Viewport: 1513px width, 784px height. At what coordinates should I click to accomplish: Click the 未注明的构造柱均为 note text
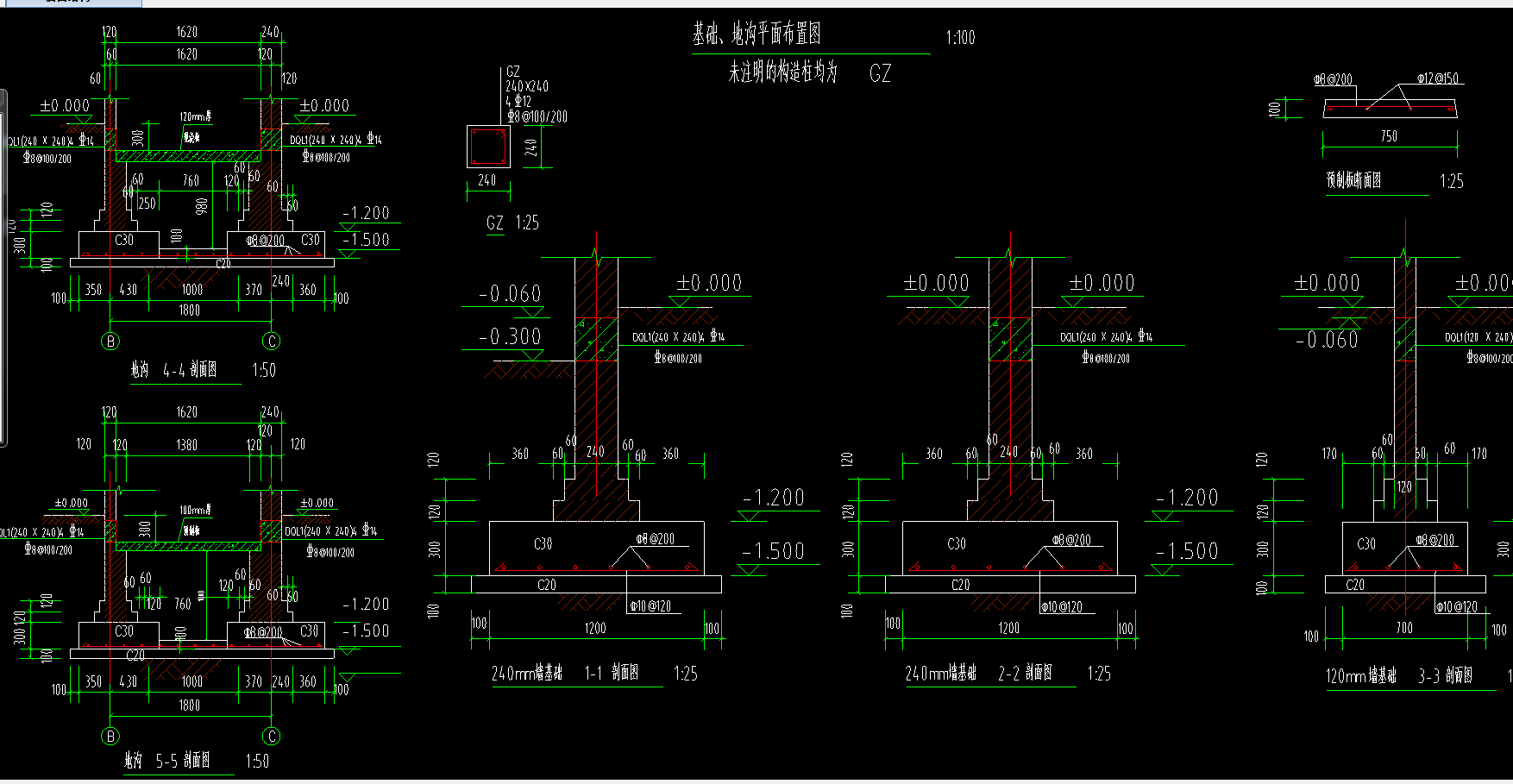(x=782, y=72)
